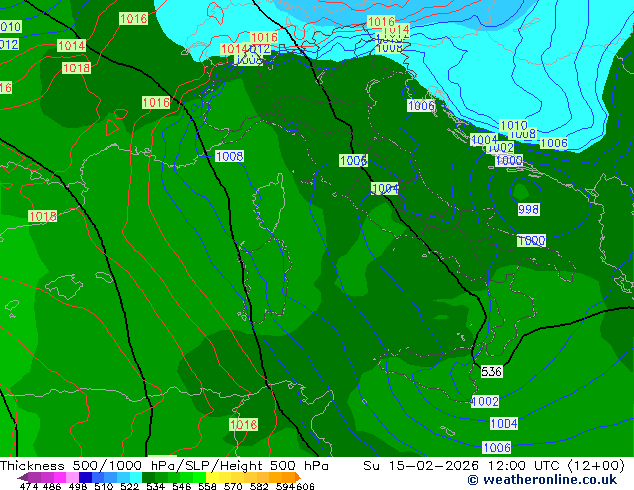The height and width of the screenshot is (490, 634).
Task: Select the legend value 486
Action: [51, 486]
